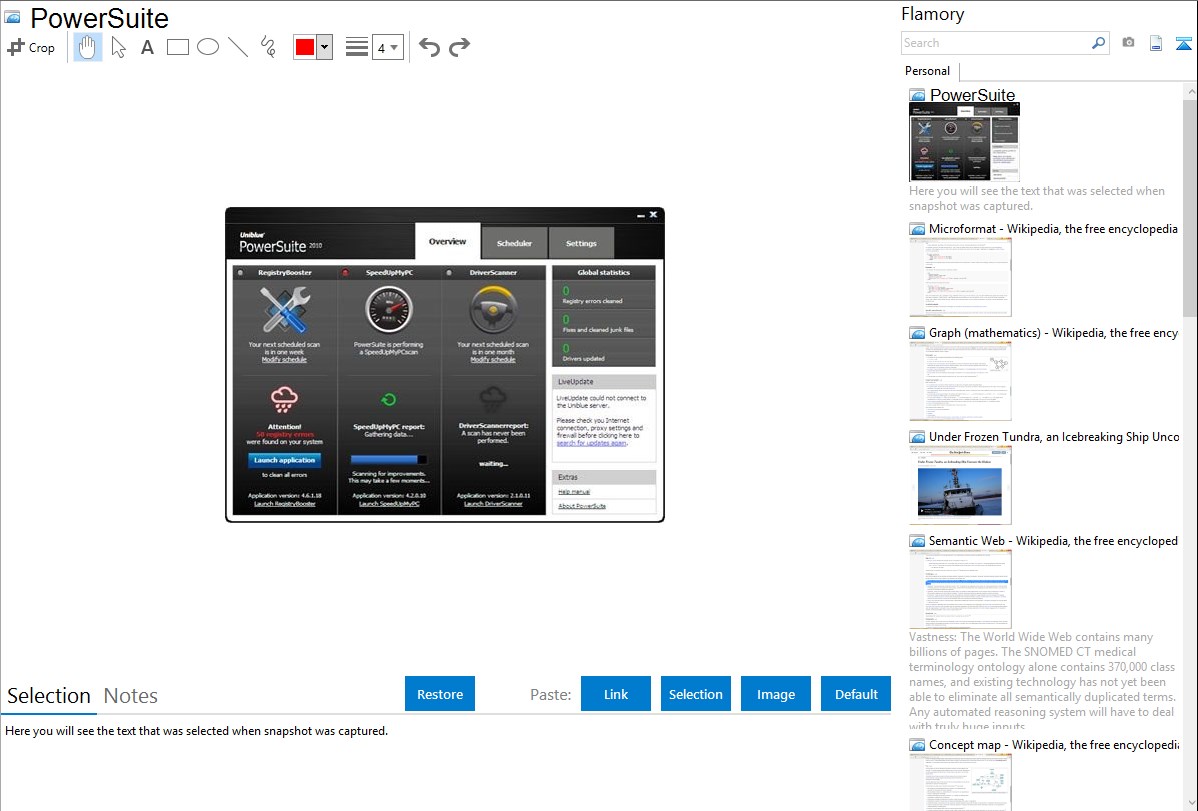This screenshot has width=1198, height=811.
Task: Click inside the Flamory search field
Action: [995, 43]
